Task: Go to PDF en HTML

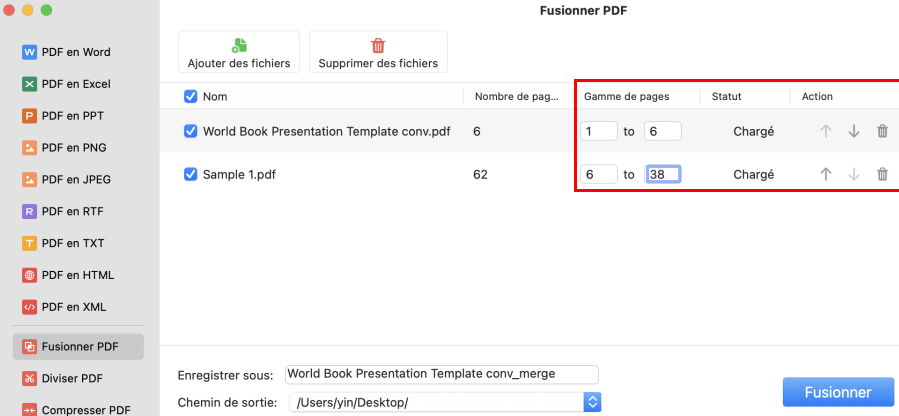Action: pyautogui.click(x=68, y=275)
